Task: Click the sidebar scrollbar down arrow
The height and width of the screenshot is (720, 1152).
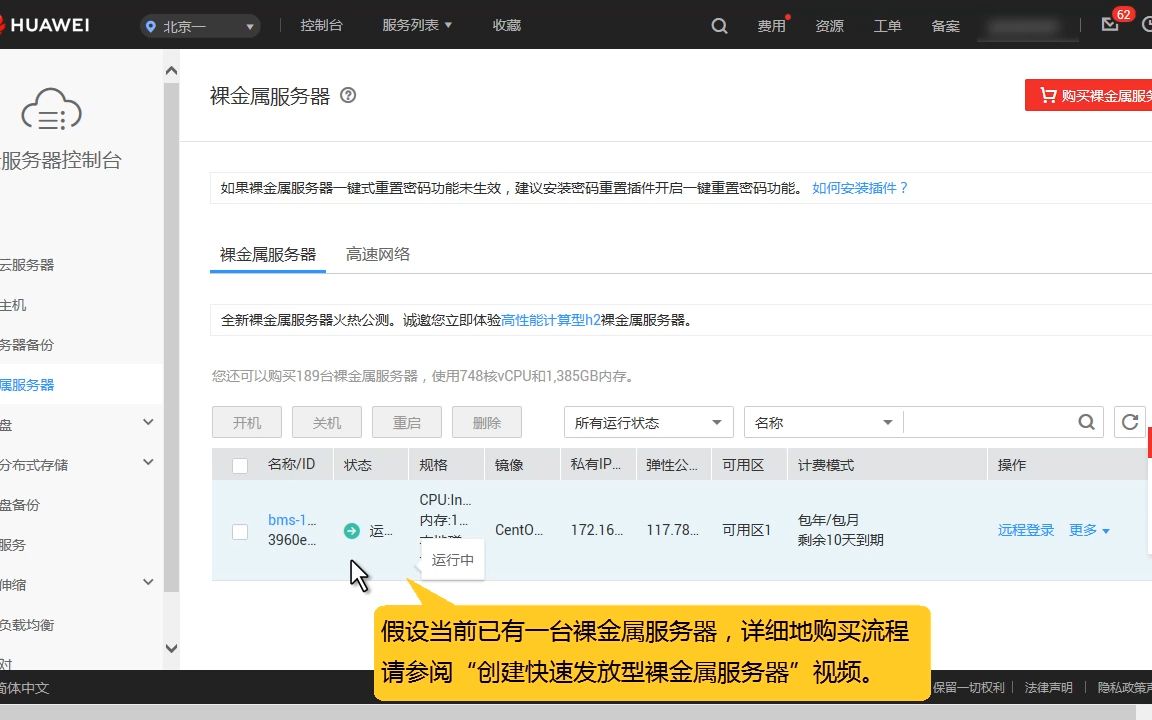Action: point(171,648)
